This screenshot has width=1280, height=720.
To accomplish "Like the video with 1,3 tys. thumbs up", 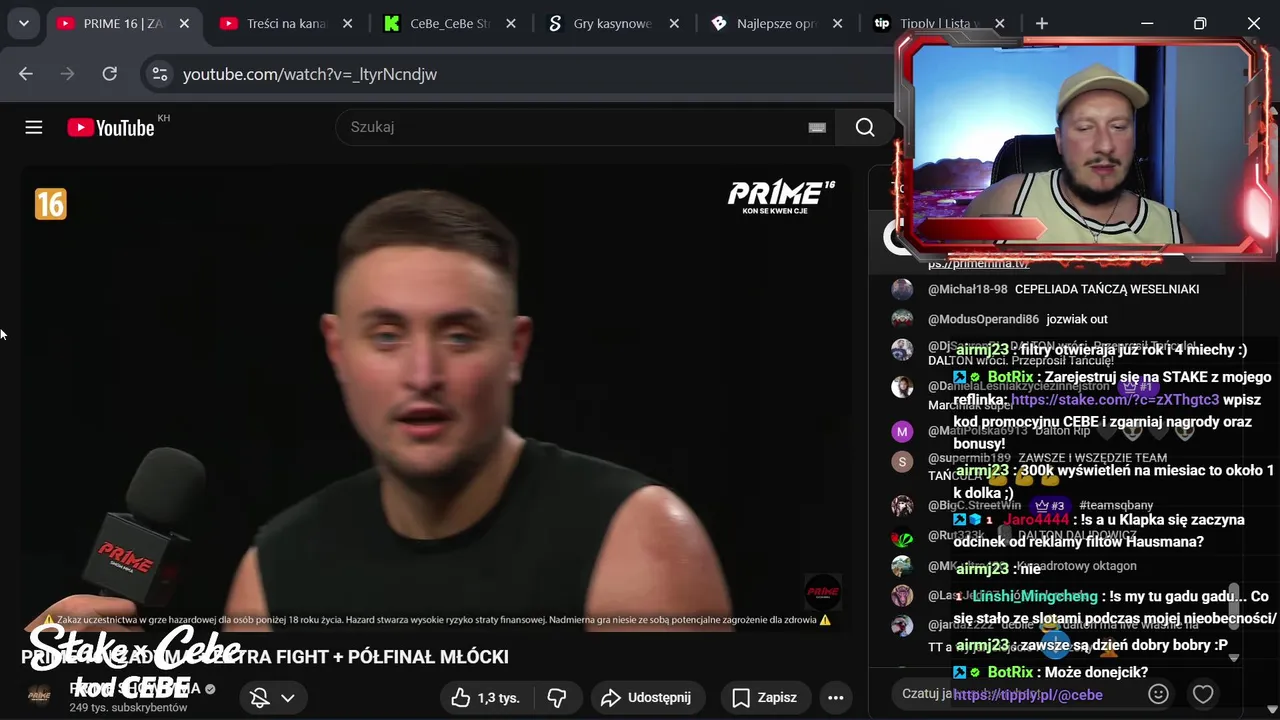I will click(x=485, y=698).
